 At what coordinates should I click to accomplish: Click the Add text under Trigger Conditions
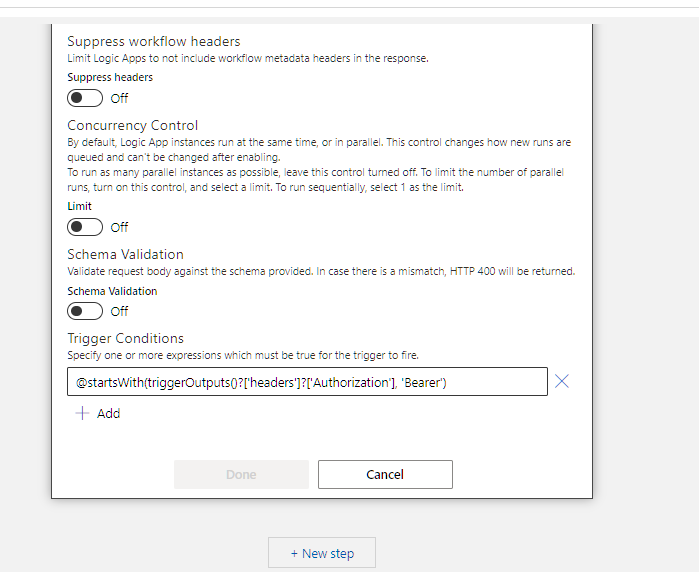(108, 414)
